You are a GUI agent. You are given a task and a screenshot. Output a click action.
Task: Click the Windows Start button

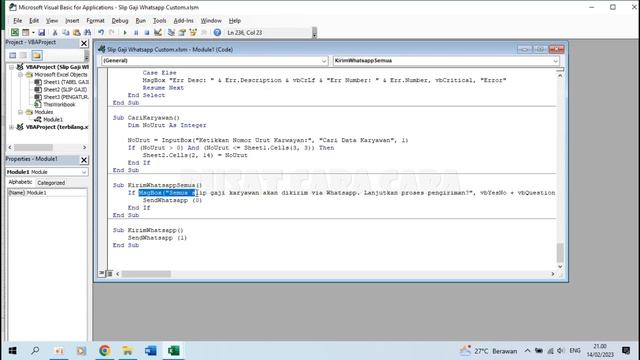coord(13,351)
